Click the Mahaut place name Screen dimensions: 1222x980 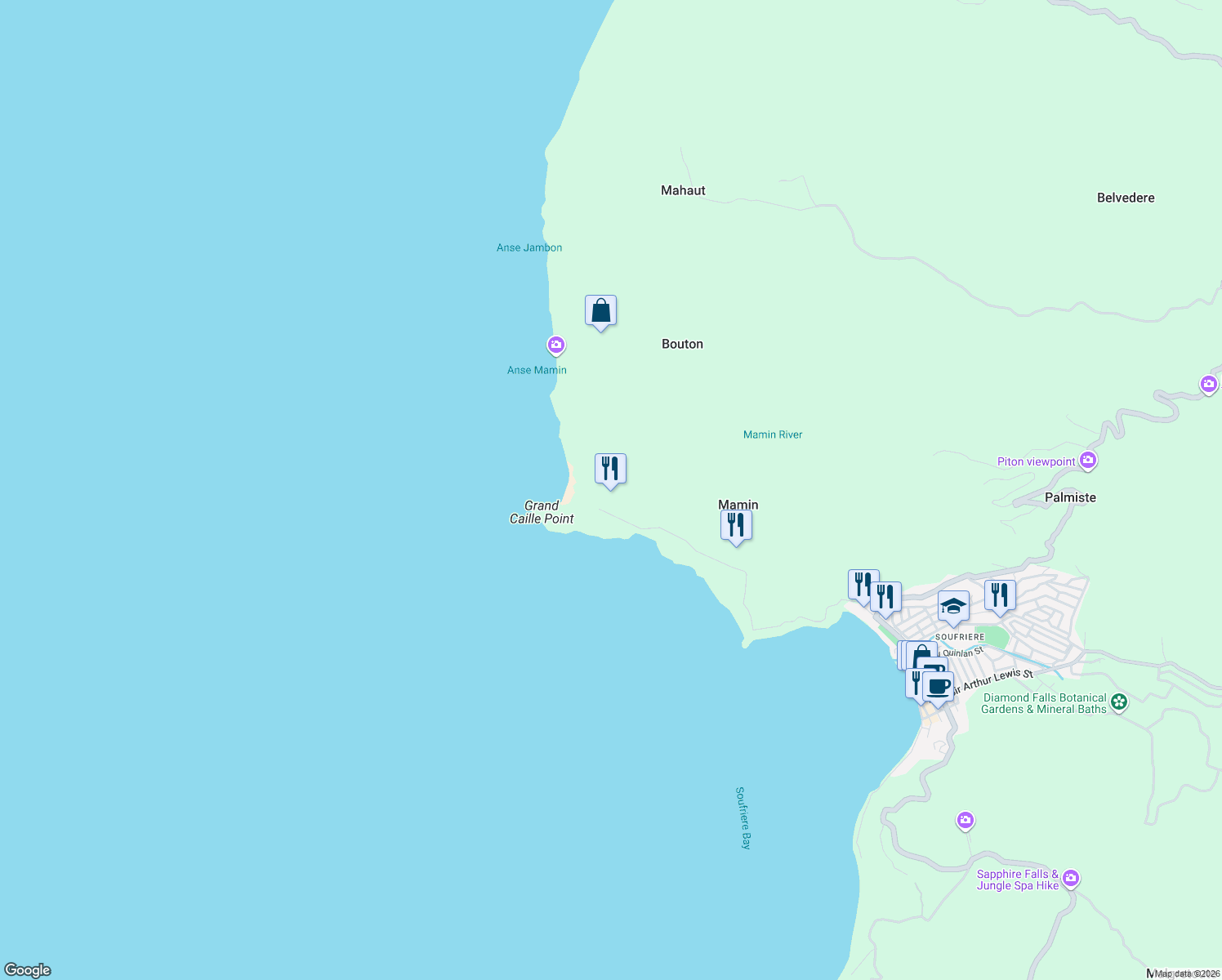683,190
